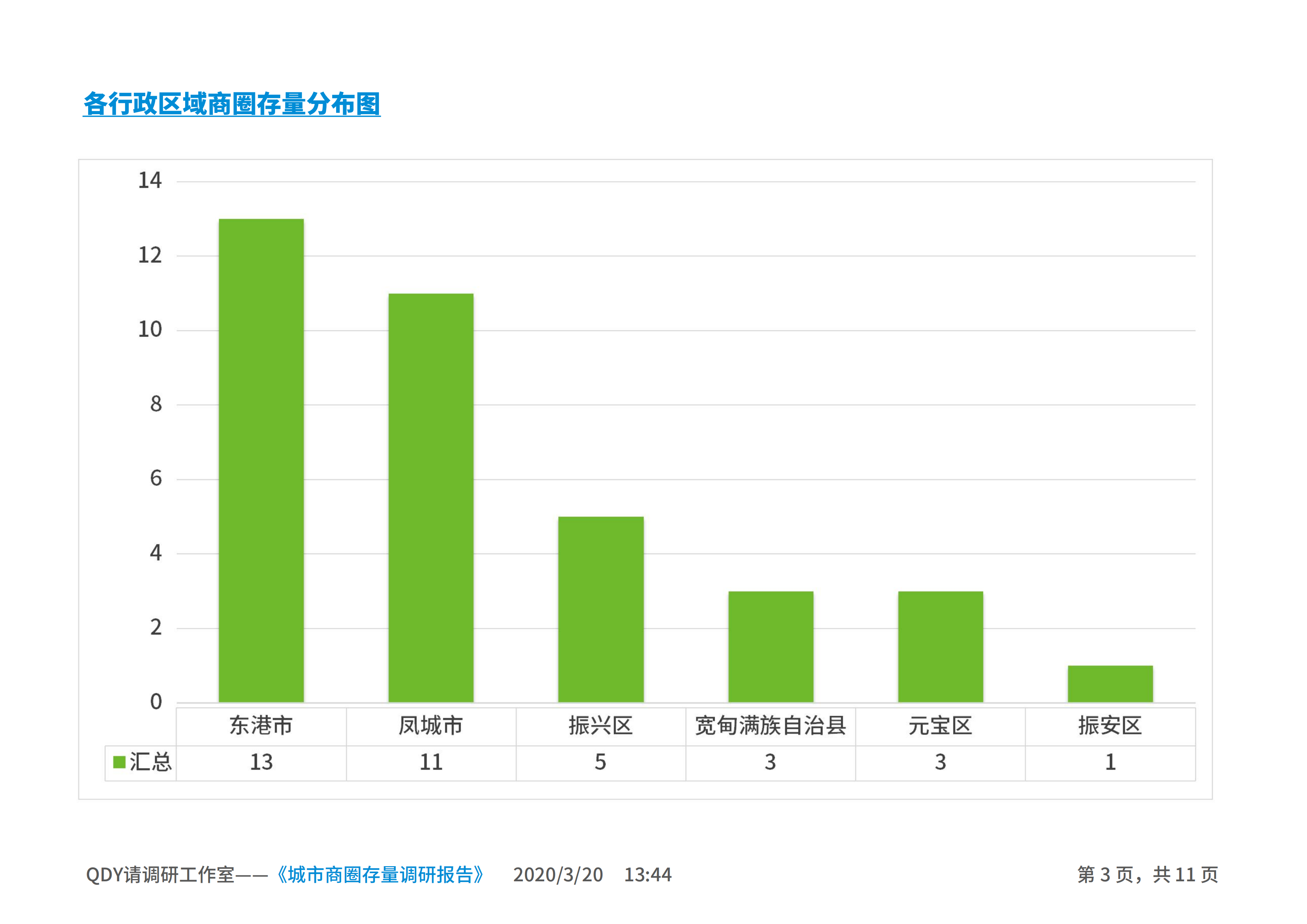This screenshot has height=924, width=1307.
Task: Click data table value 5
Action: point(601,763)
